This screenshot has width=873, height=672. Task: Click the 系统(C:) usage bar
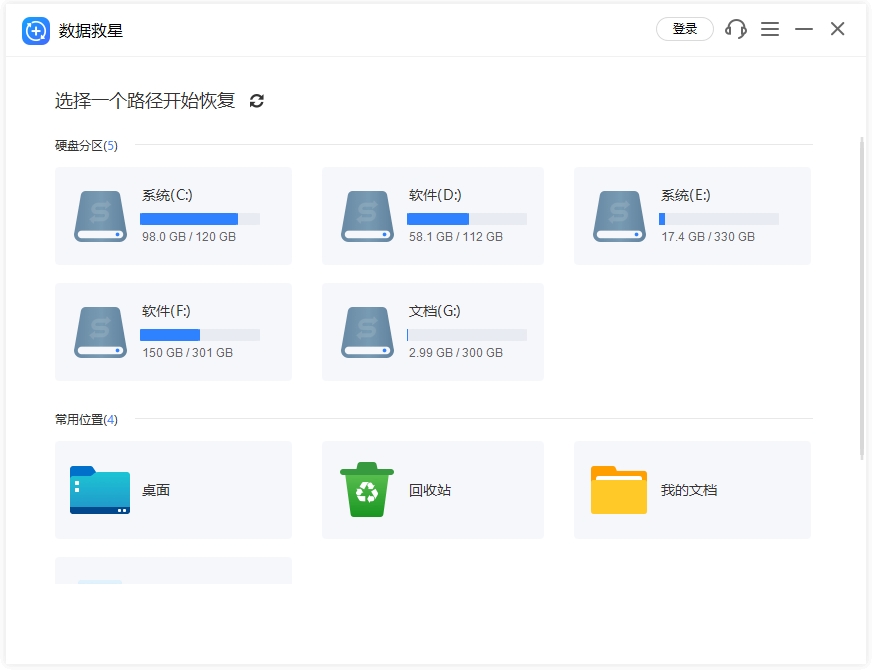199,219
